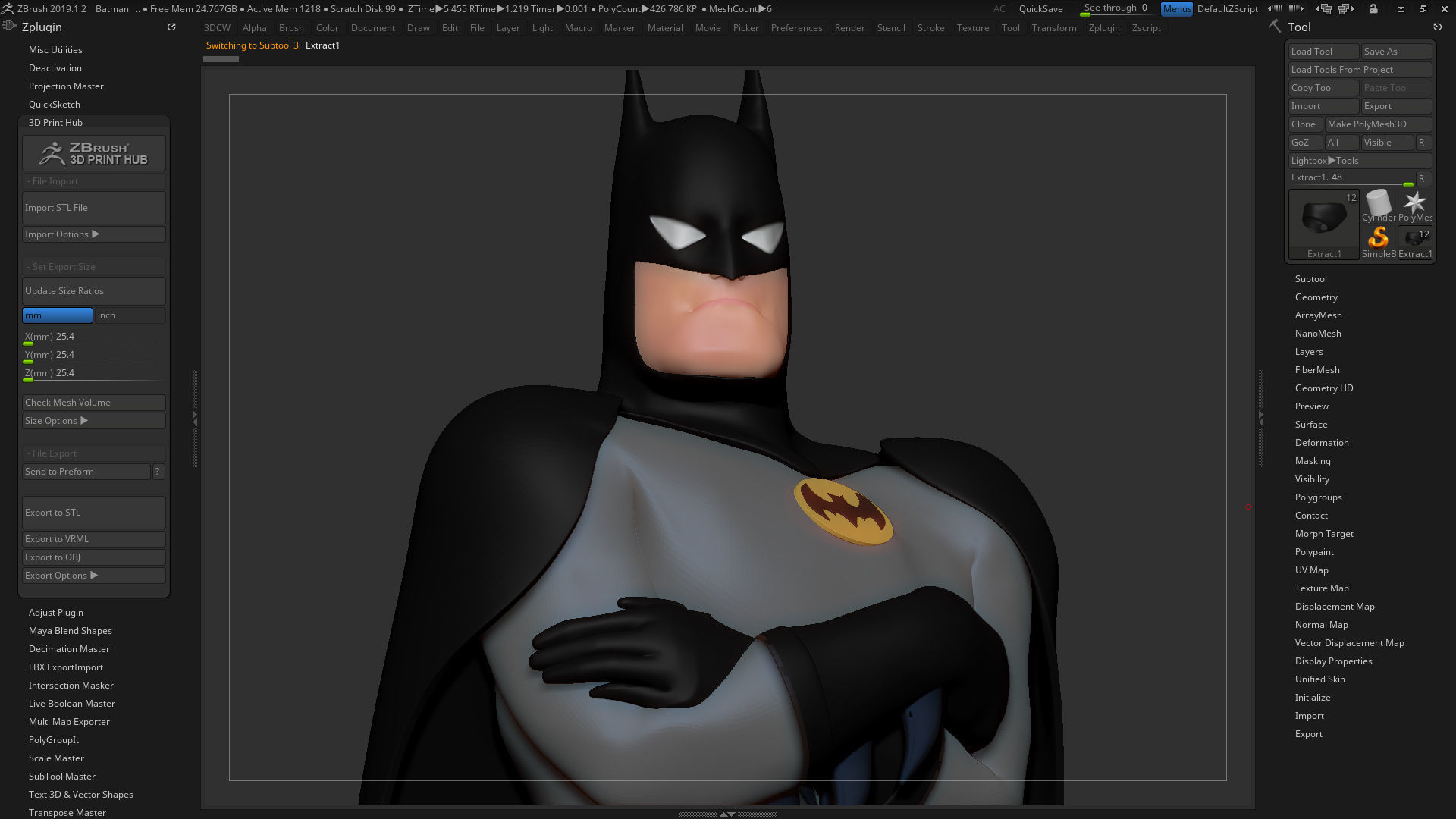Click the ZBrush 3D Print Hub logo banner
Image resolution: width=1456 pixels, height=819 pixels.
pyautogui.click(x=94, y=154)
